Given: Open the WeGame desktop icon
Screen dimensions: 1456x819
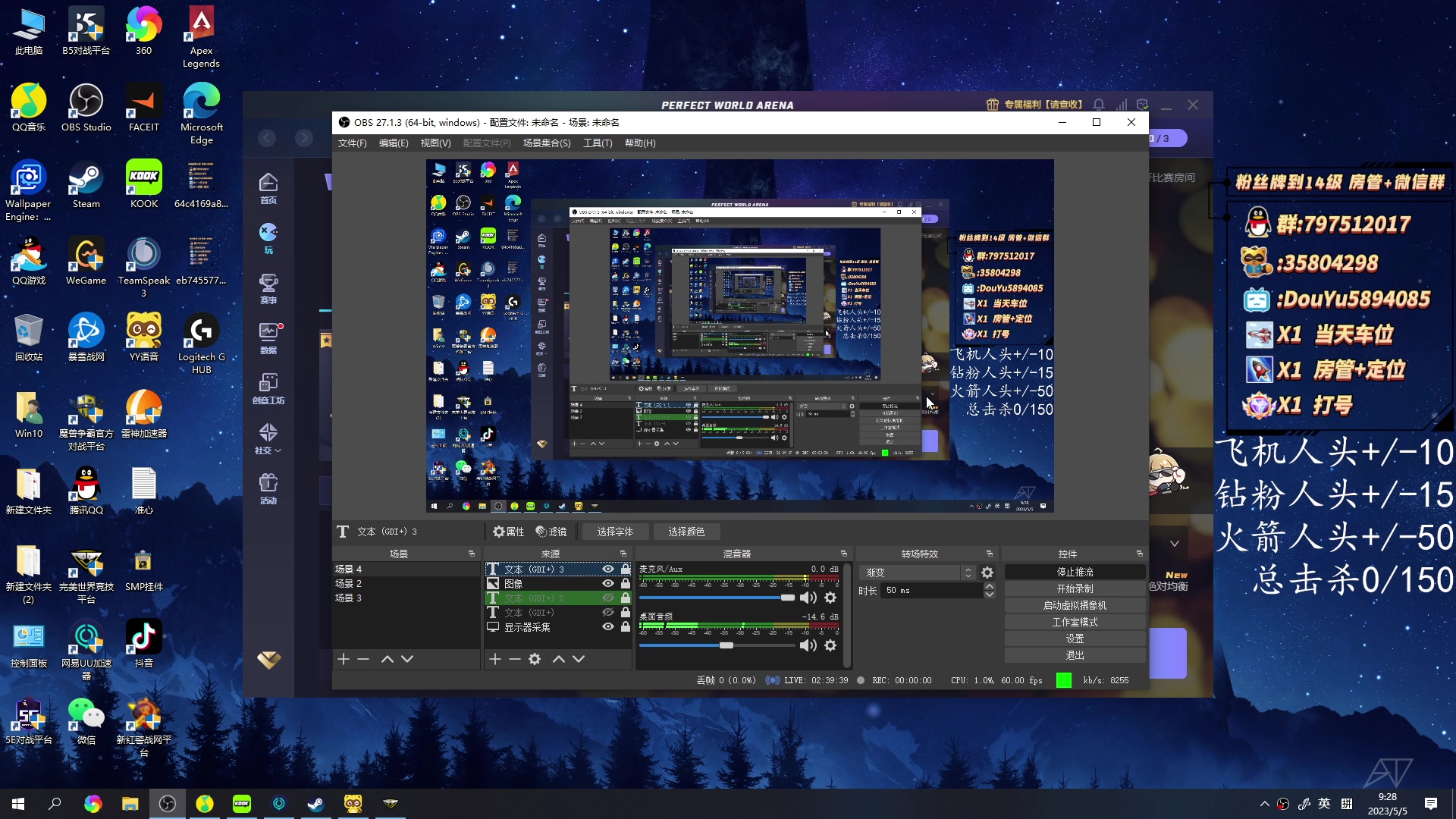Looking at the screenshot, I should (x=86, y=261).
